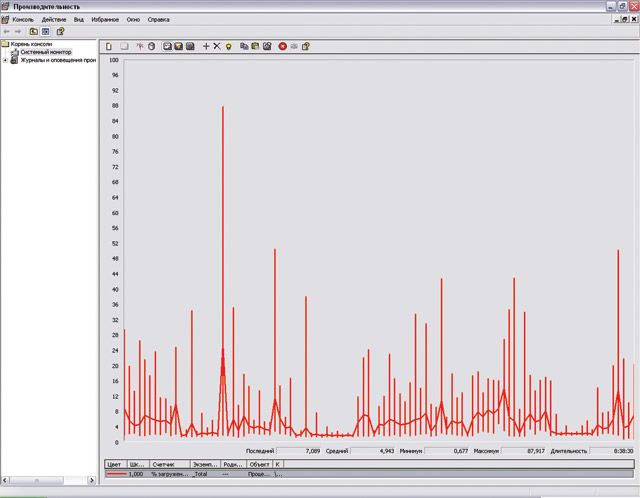Open graph Properties icon

coord(267,47)
